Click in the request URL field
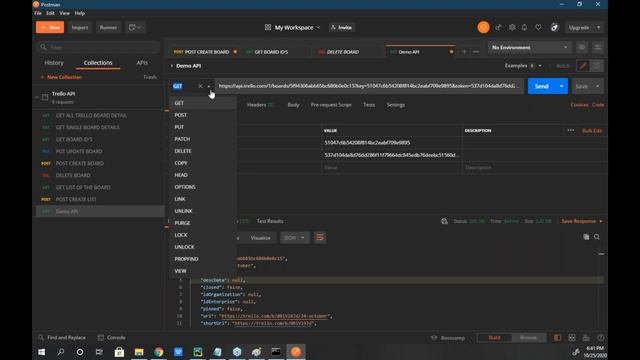This screenshot has width=640, height=360. (x=369, y=86)
